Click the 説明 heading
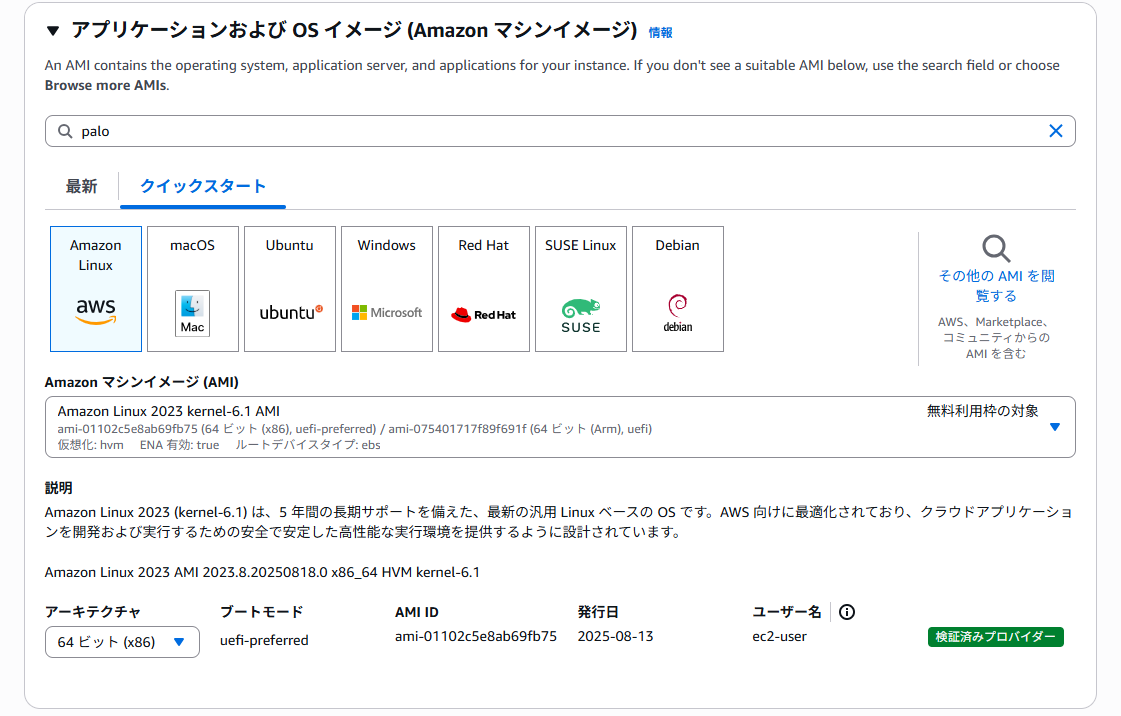Viewport: 1121px width, 716px height. tap(59, 488)
